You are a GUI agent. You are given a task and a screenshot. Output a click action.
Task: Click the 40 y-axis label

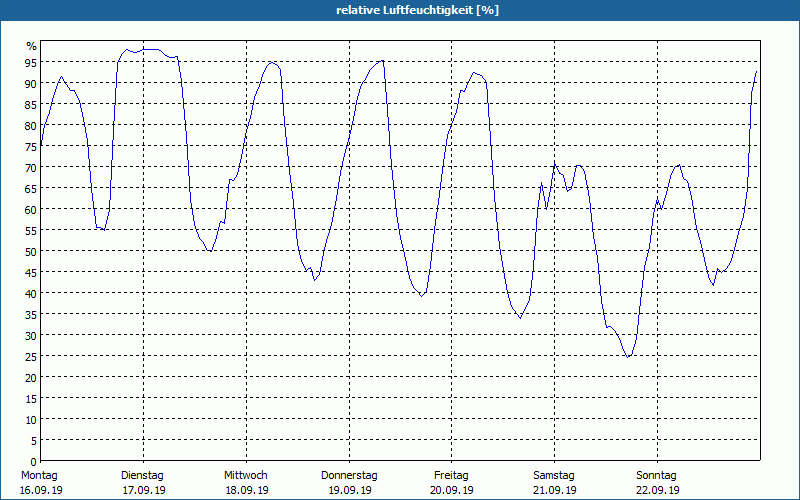click(x=31, y=293)
